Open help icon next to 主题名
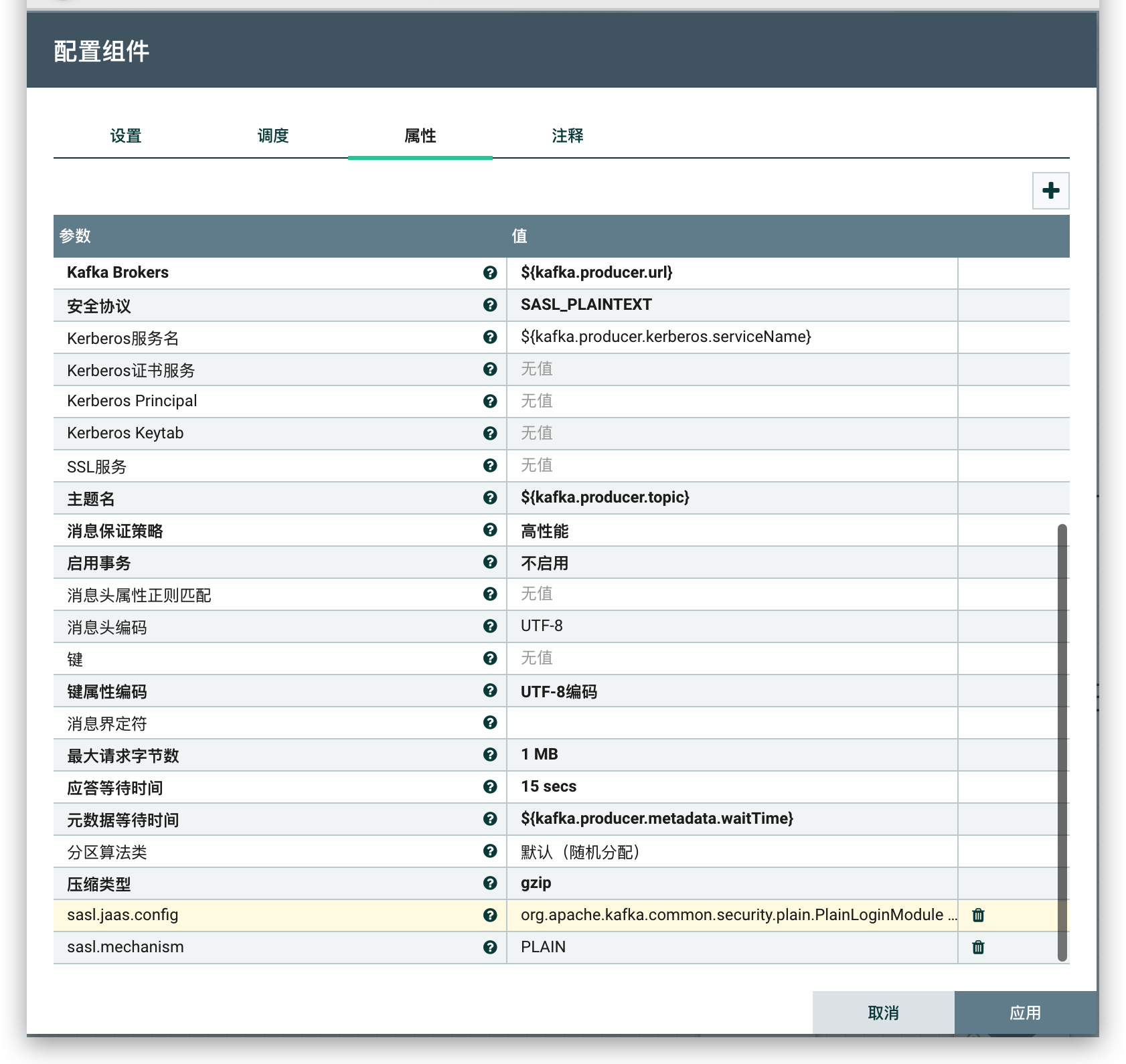1126x1064 pixels. click(490, 497)
